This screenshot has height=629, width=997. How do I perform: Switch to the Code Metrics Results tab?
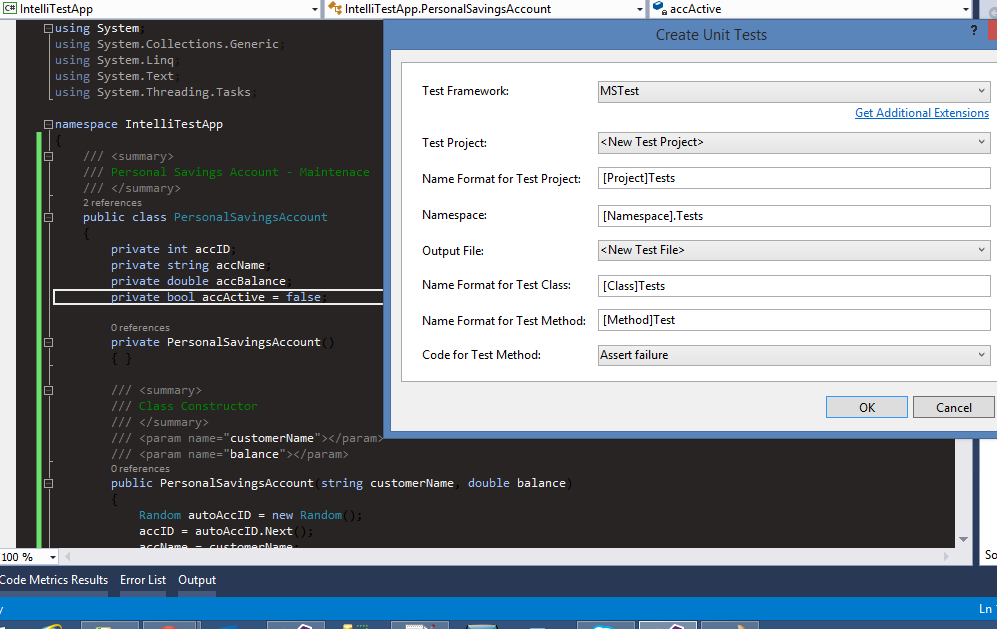click(x=54, y=580)
